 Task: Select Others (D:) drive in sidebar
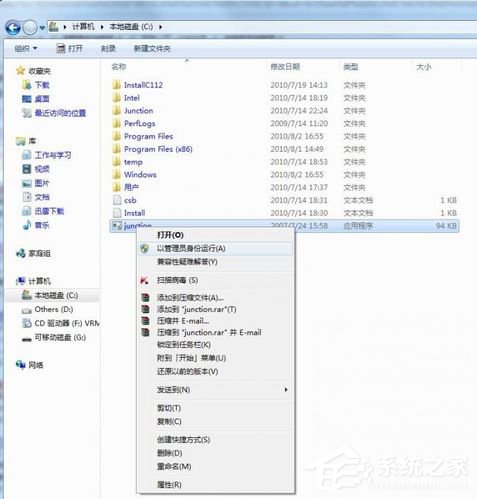click(54, 309)
